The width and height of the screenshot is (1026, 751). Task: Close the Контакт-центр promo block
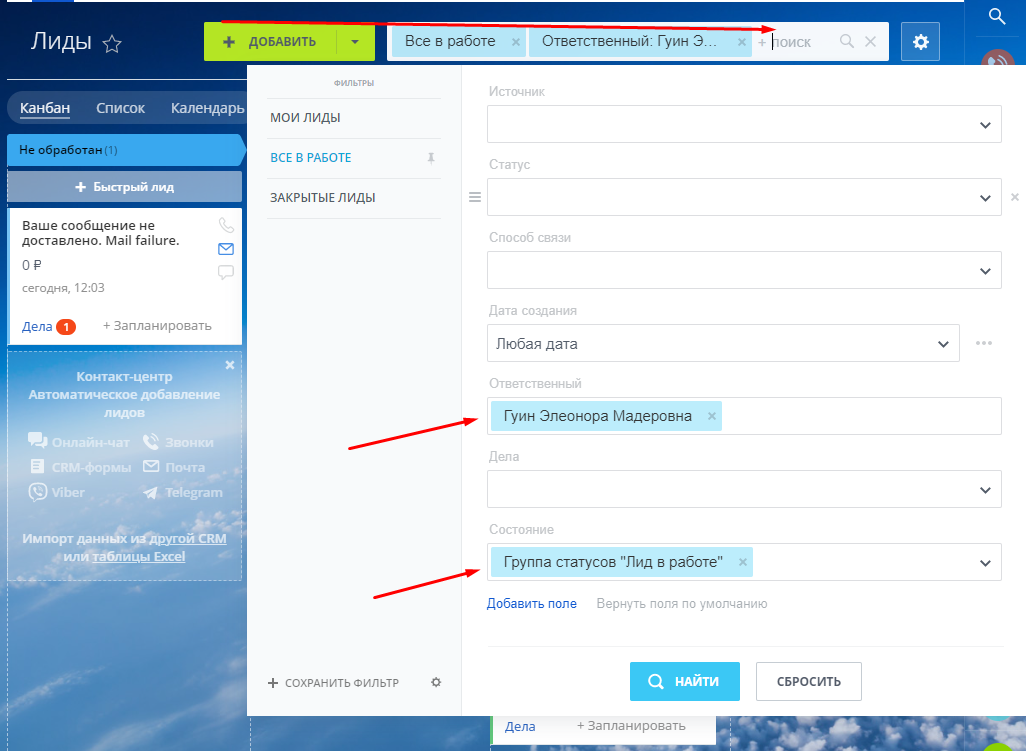pyautogui.click(x=230, y=365)
